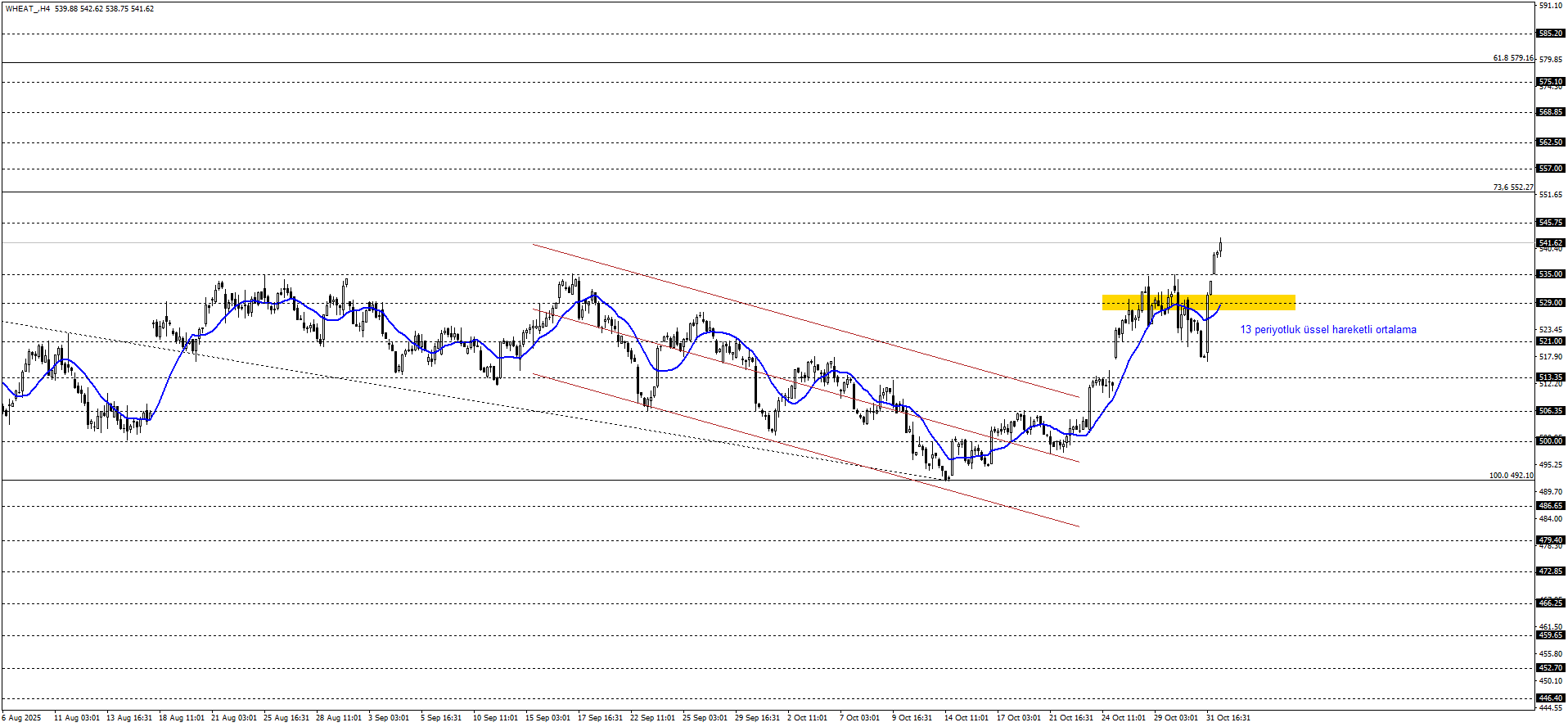Click the 529.00 price level tag
1568x727 pixels.
pos(1550,303)
